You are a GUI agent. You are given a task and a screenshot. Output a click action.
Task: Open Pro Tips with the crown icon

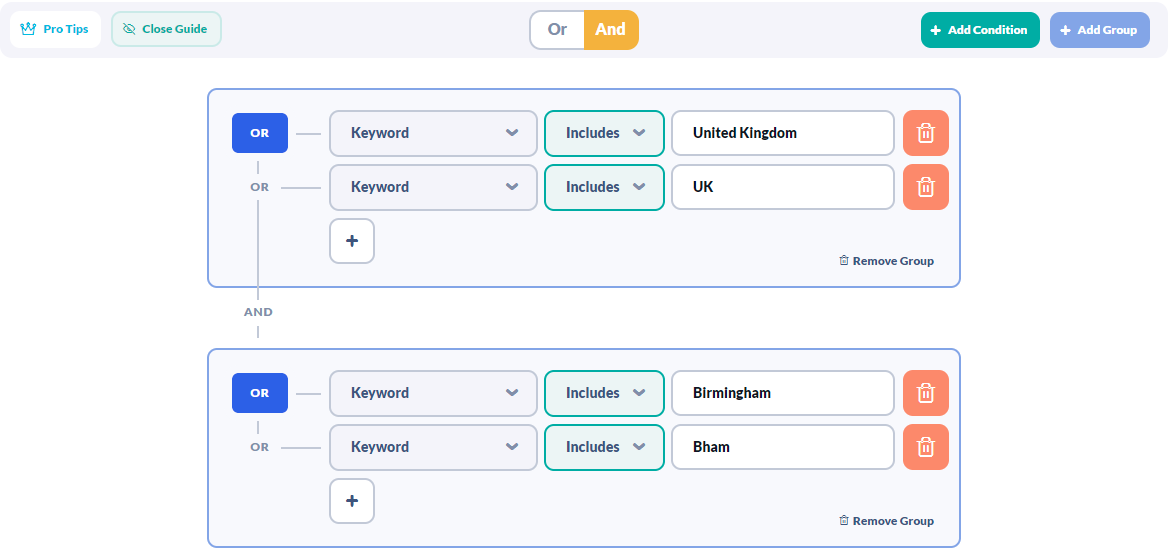pos(55,29)
